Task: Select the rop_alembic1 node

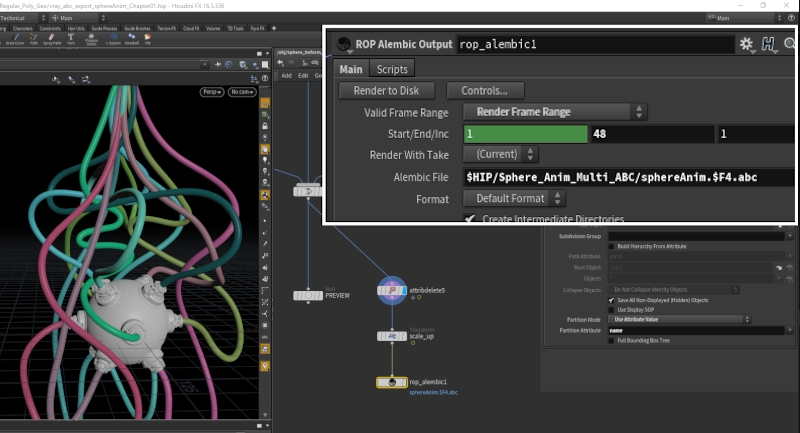Action: click(392, 382)
